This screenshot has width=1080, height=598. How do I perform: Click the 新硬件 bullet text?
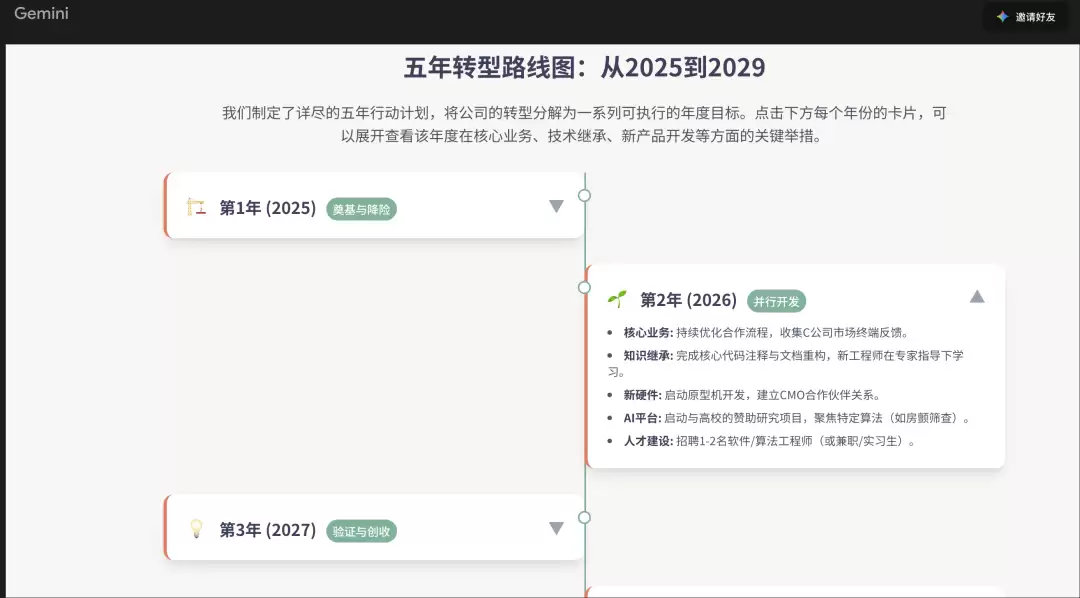coord(752,395)
